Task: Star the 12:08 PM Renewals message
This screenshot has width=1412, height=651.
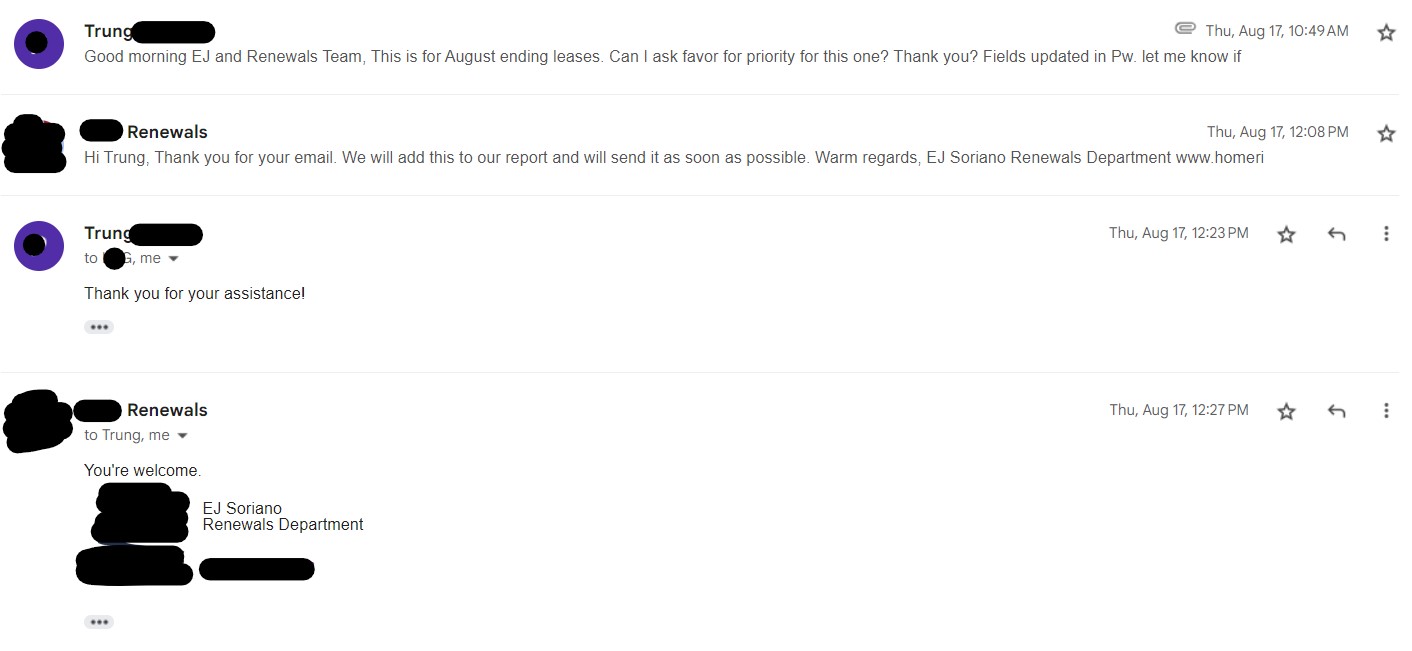Action: (1386, 134)
